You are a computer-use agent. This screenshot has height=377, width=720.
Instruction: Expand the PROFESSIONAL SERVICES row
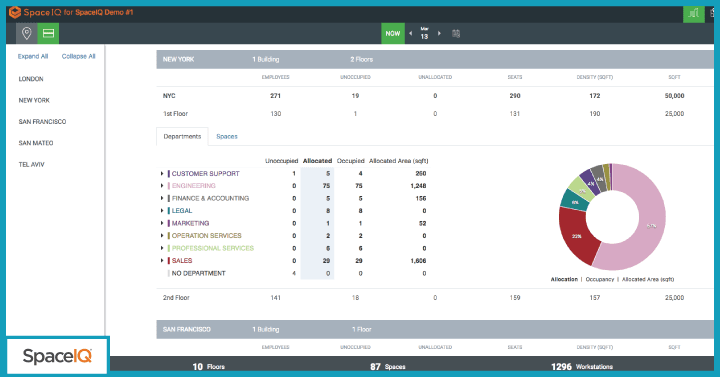coord(162,248)
